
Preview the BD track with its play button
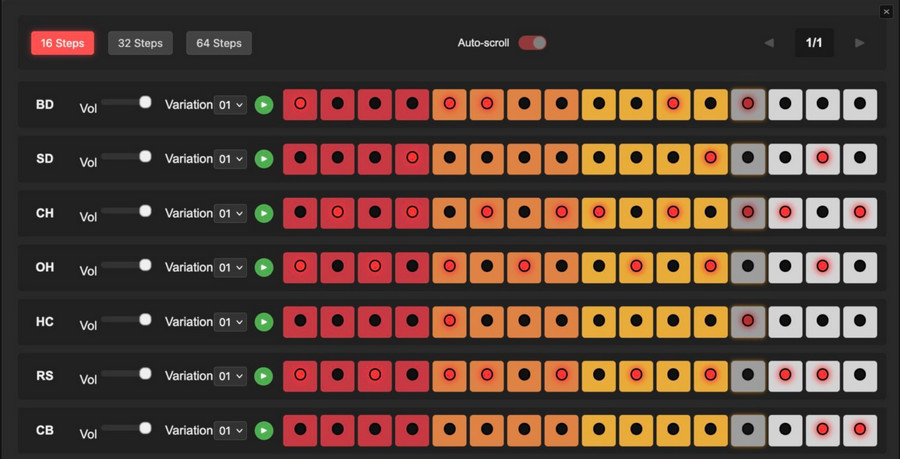pos(264,104)
